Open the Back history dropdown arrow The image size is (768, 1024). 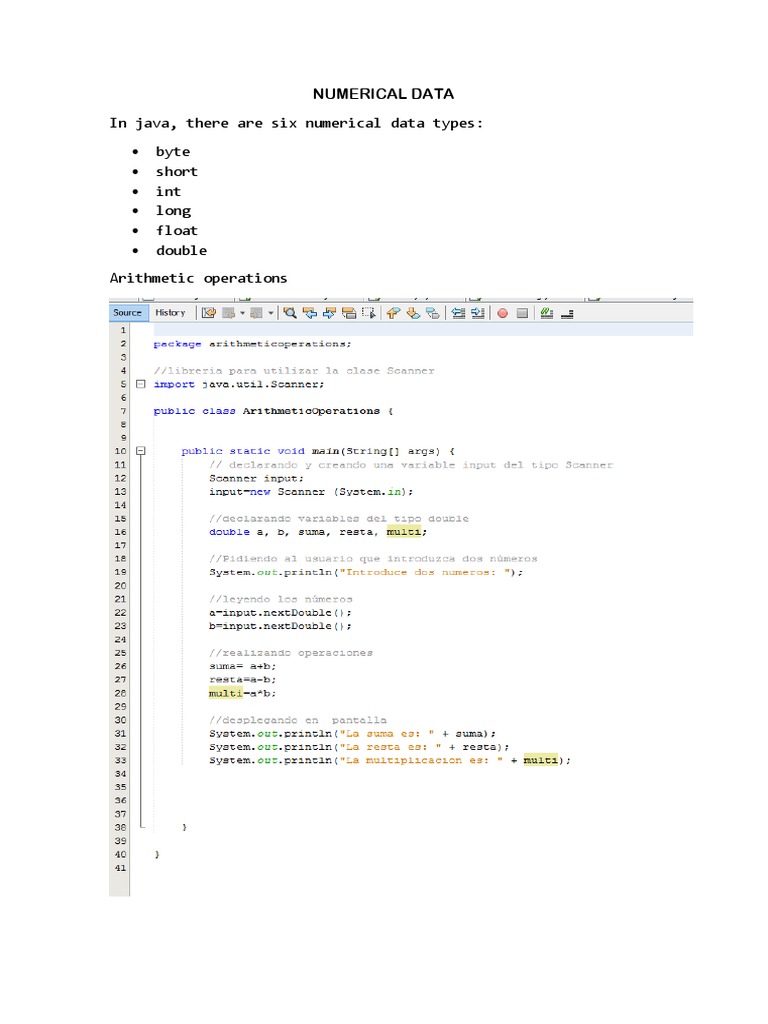coord(242,313)
